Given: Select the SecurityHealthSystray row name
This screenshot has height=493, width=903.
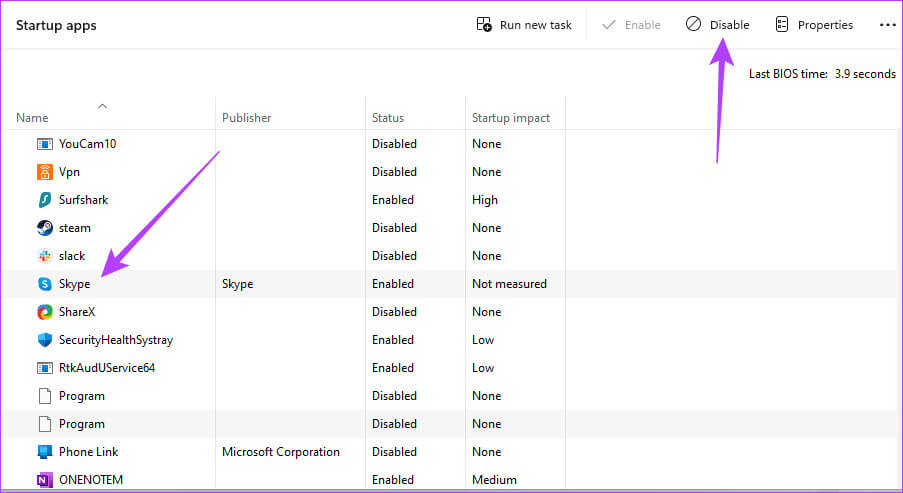Looking at the screenshot, I should click(116, 340).
